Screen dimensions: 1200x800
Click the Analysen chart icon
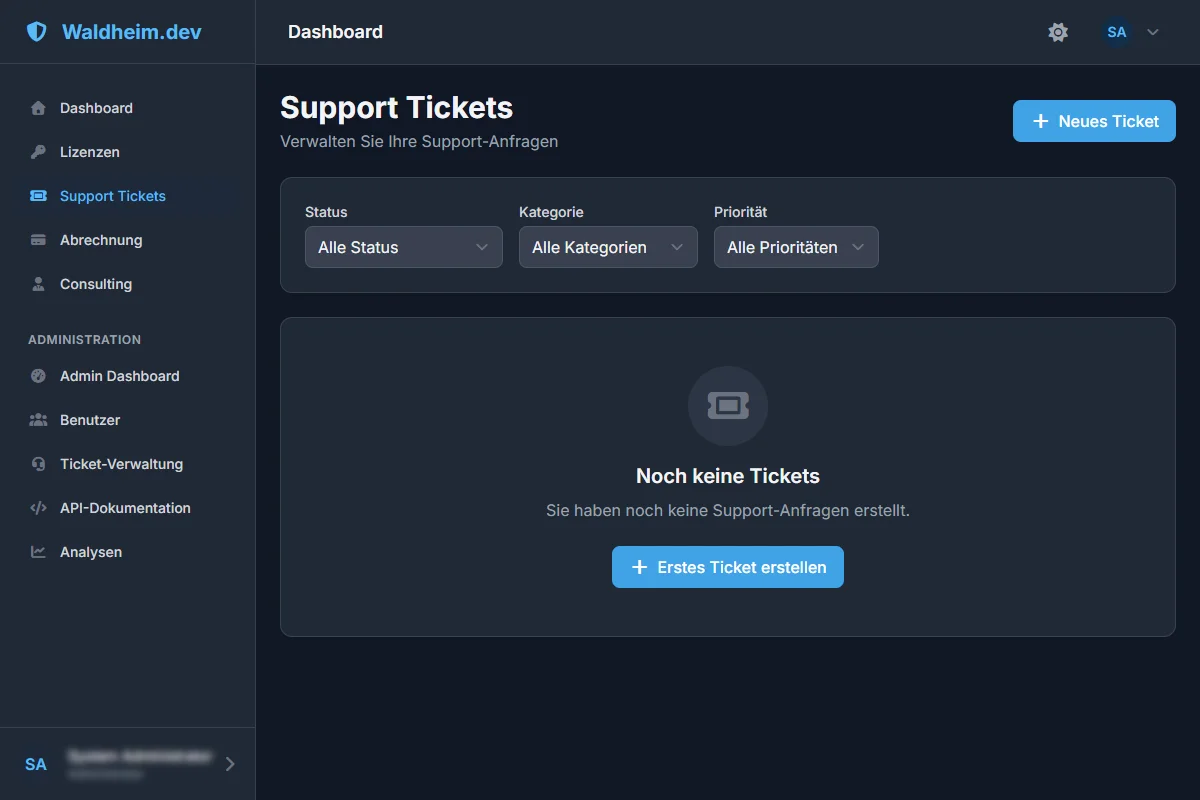[38, 552]
